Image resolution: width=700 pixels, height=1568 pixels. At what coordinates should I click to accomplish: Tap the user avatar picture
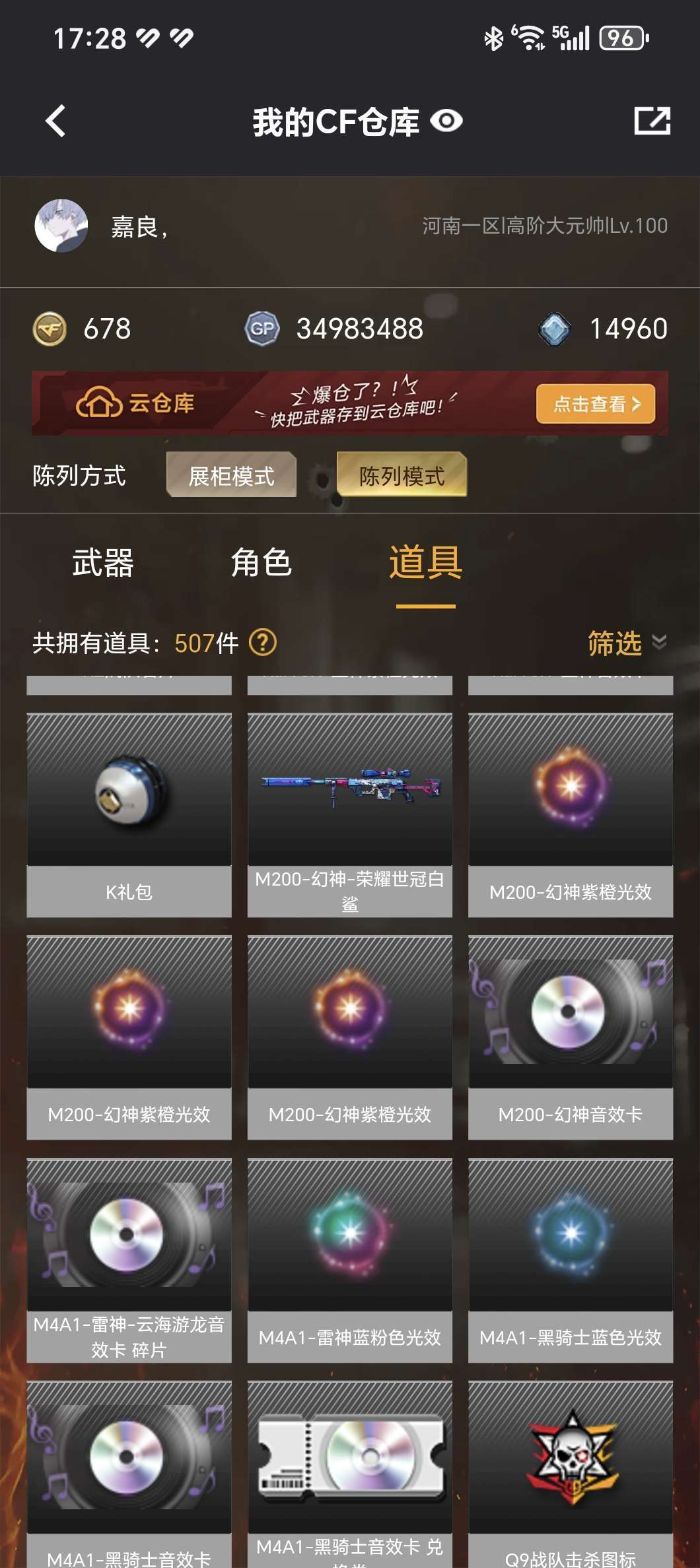point(61,226)
